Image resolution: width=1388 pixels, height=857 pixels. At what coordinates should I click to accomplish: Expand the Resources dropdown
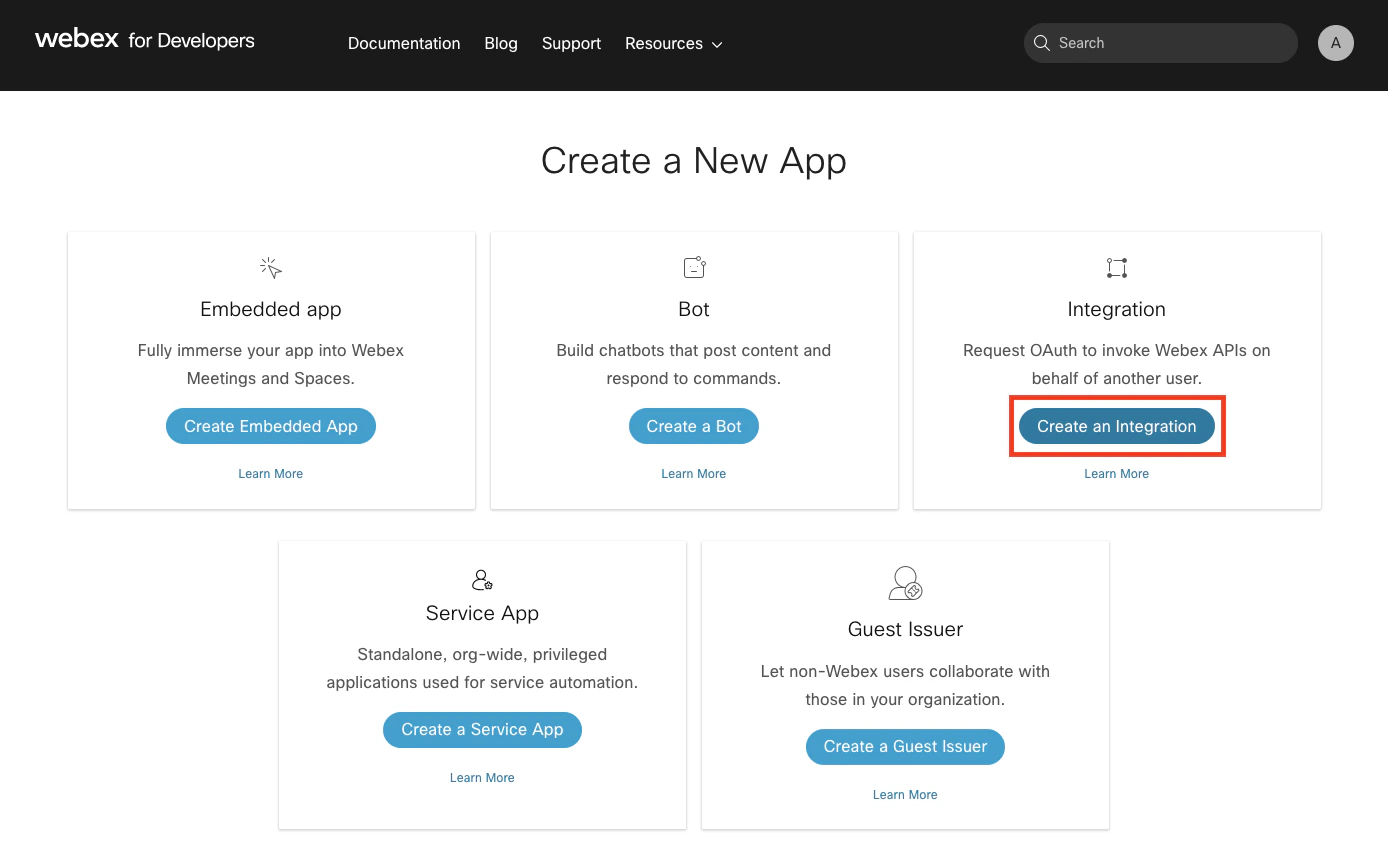point(672,43)
